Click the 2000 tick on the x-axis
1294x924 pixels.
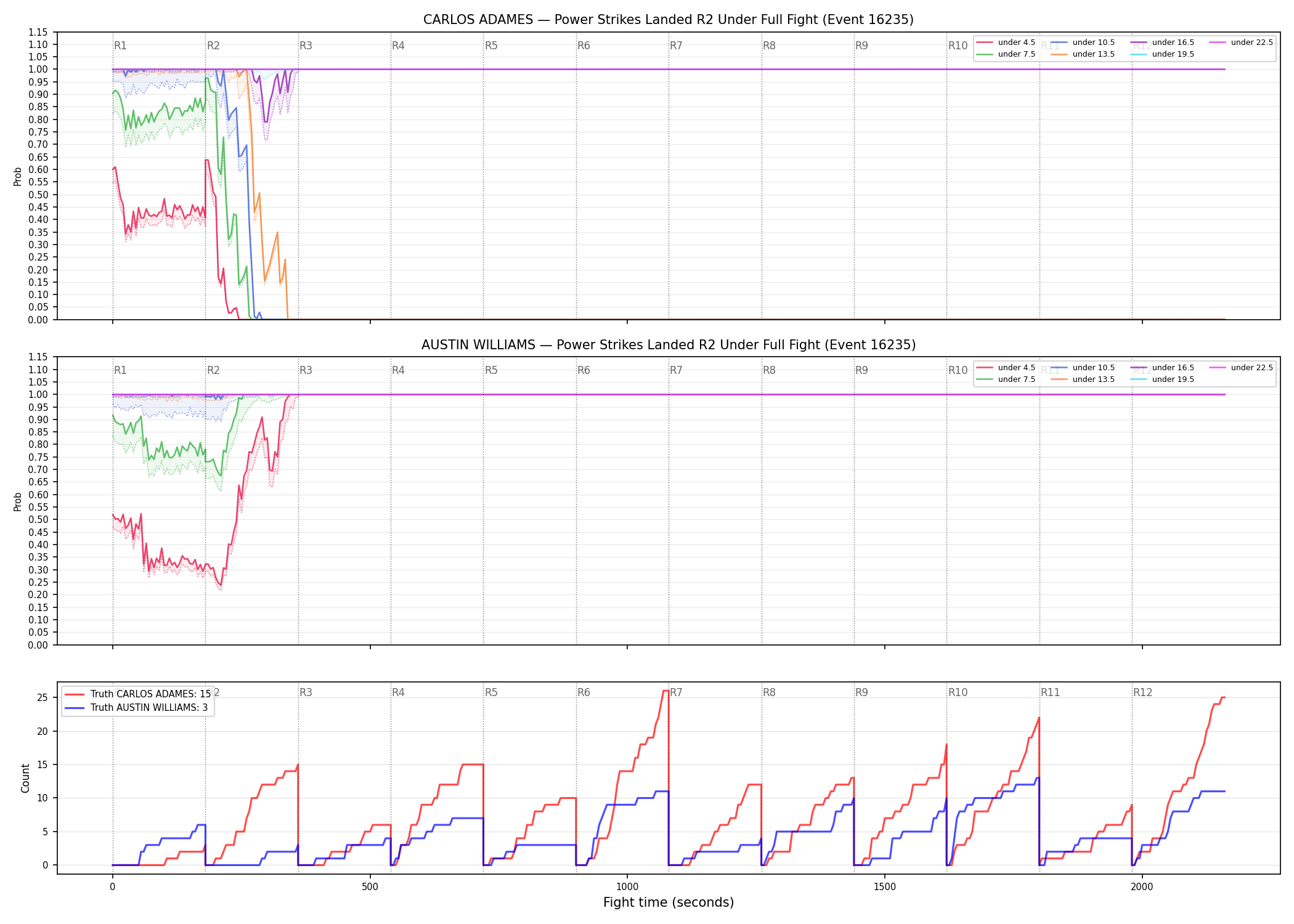tap(1142, 887)
